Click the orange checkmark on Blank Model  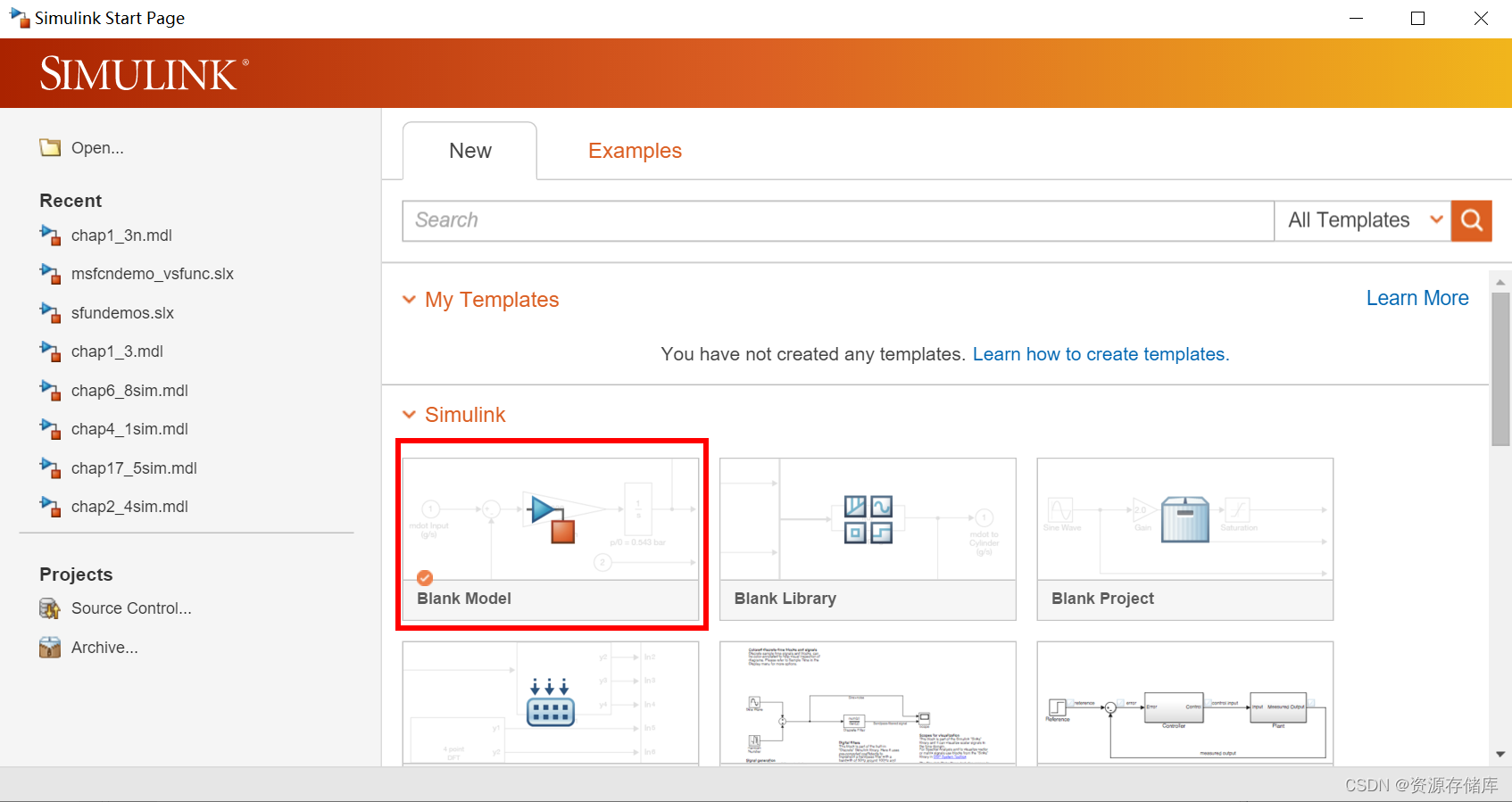coord(425,577)
